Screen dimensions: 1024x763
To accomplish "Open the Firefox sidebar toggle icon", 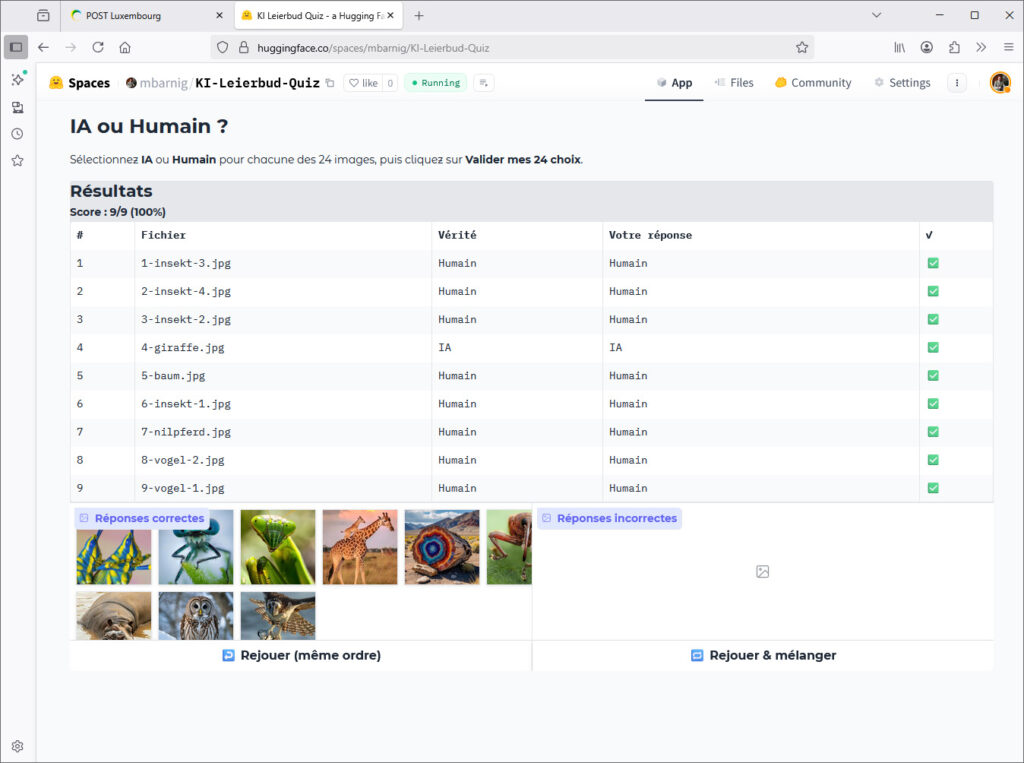I will pyautogui.click(x=16, y=47).
